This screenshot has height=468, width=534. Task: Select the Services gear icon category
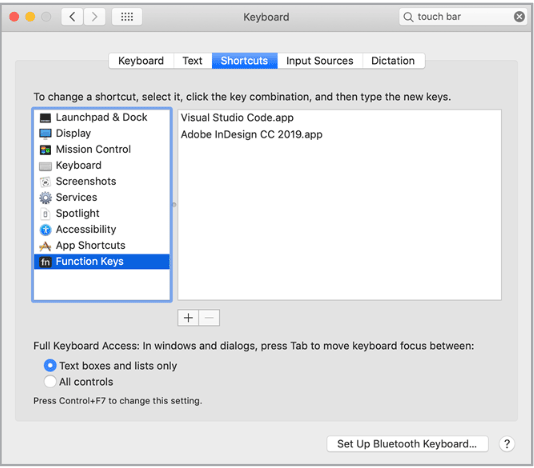tap(45, 198)
